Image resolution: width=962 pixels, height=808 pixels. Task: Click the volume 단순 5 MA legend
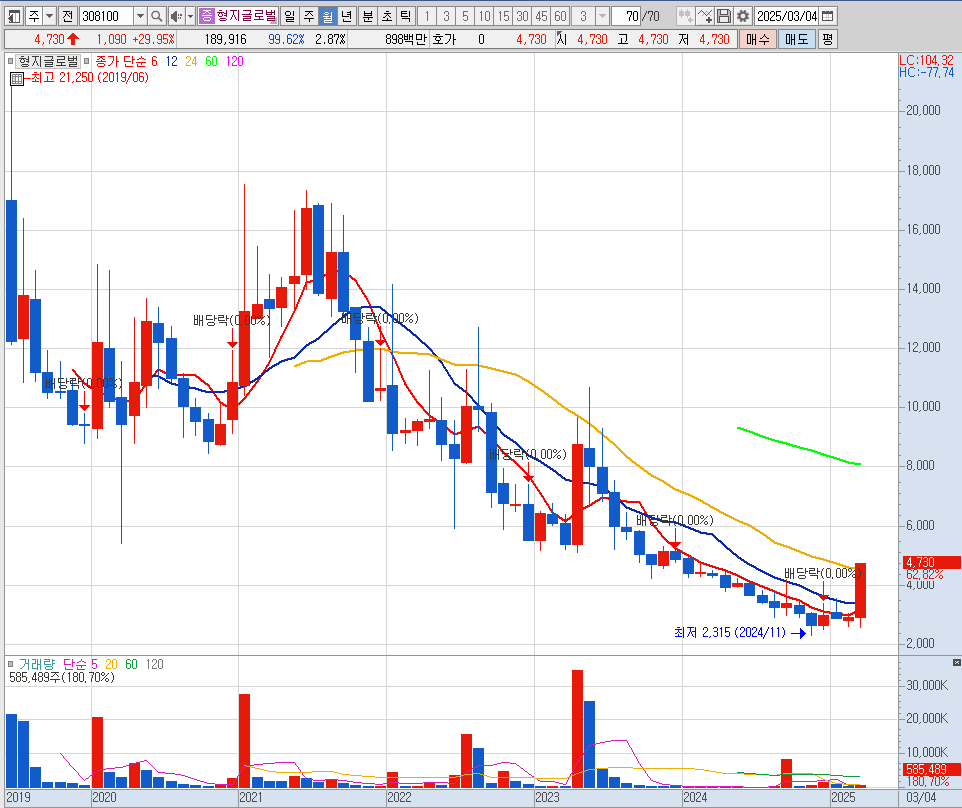80,664
